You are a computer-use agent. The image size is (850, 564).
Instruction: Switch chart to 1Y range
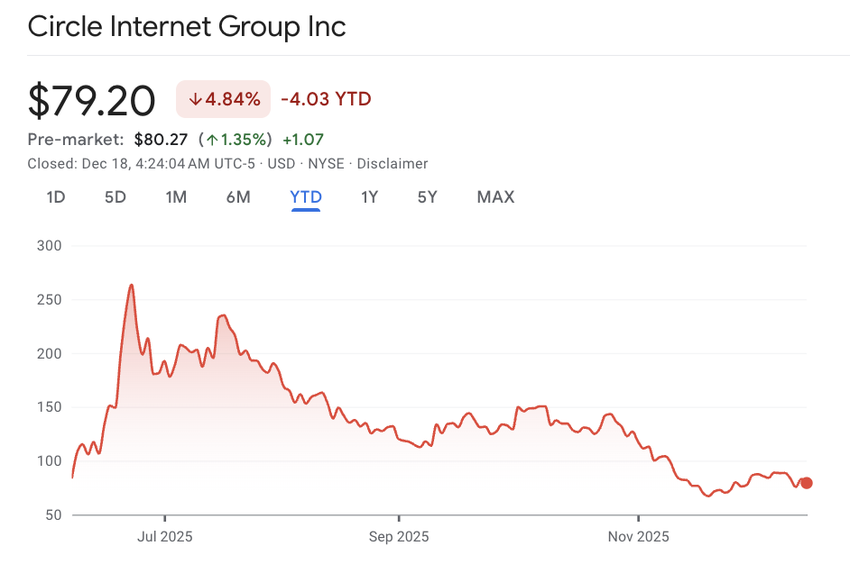pos(369,197)
